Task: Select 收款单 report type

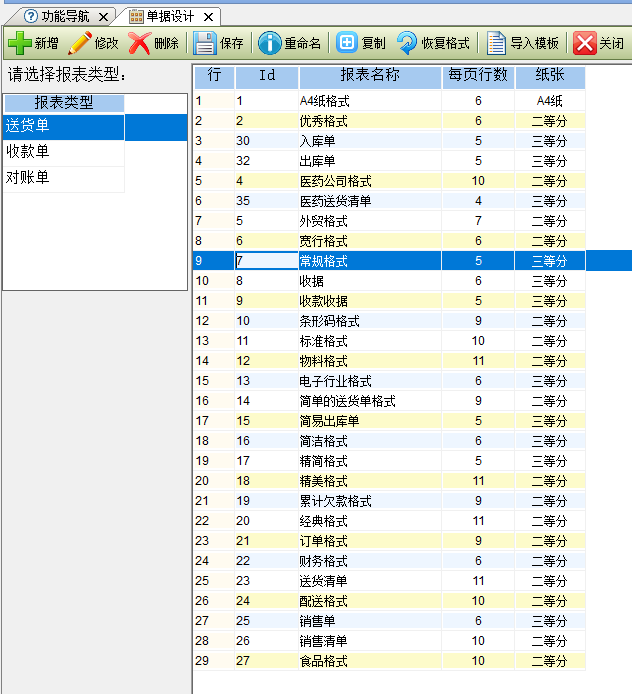Action: 64,153
